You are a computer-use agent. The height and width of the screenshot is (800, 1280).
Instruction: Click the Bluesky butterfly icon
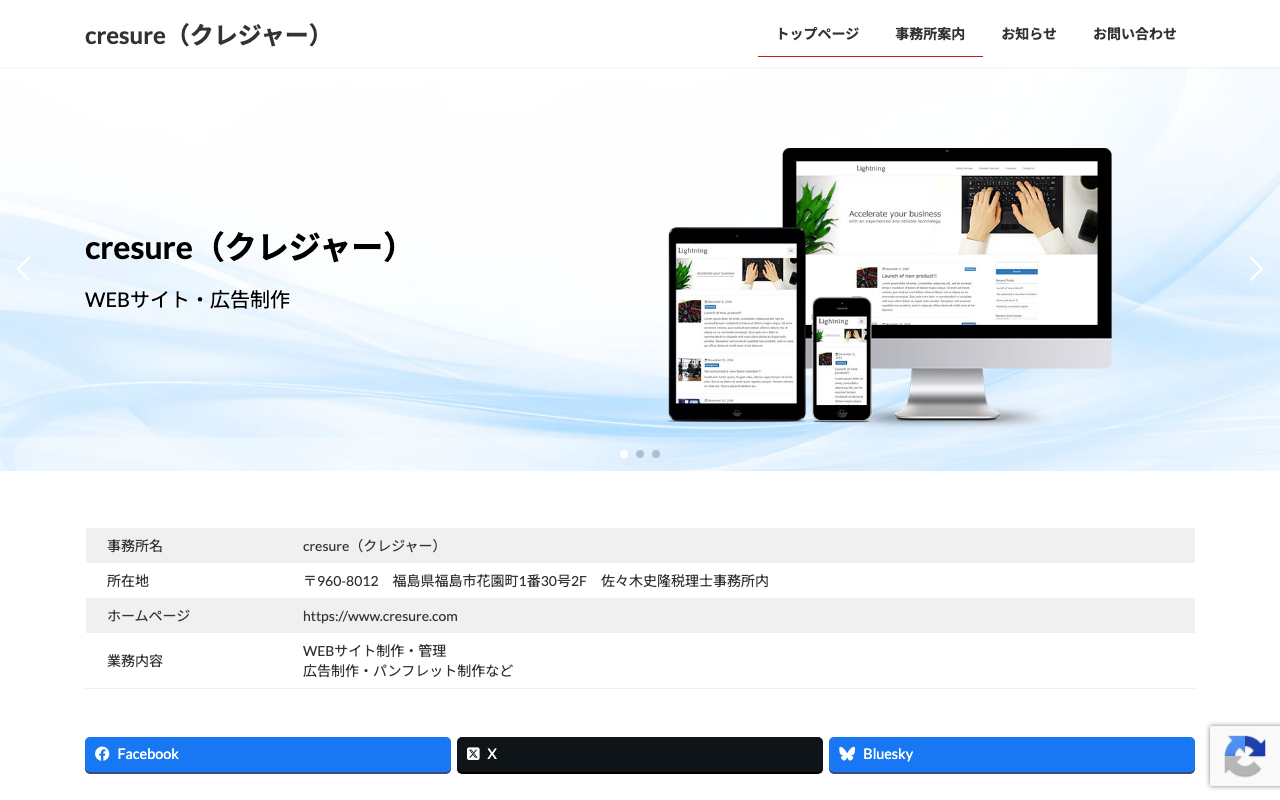coord(847,754)
